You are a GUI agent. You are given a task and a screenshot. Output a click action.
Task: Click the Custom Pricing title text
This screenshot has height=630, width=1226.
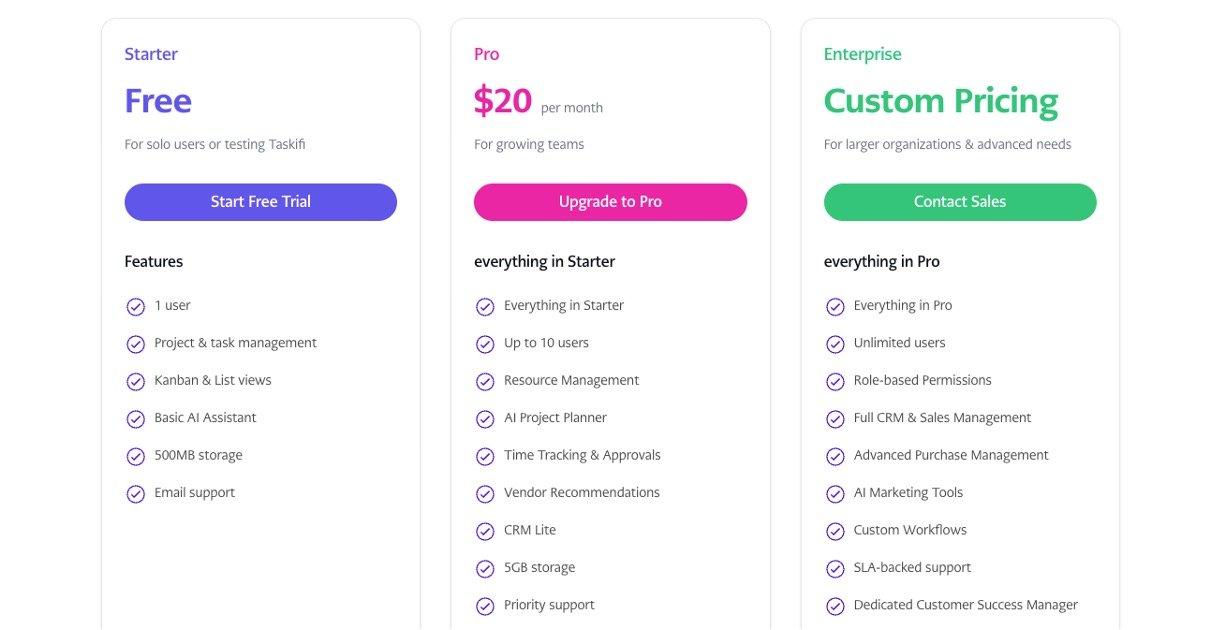pyautogui.click(x=940, y=101)
